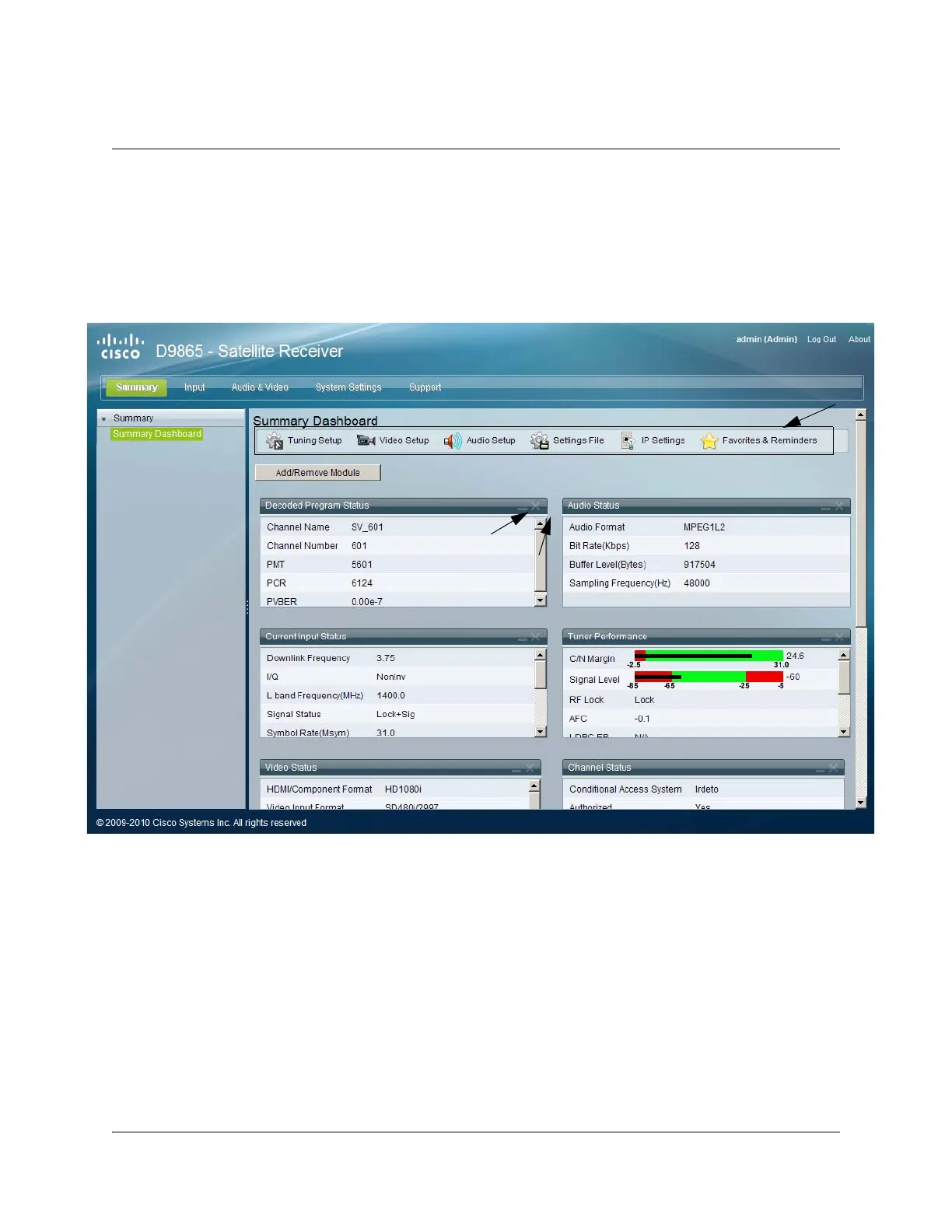Viewport: 952px width, 1232px height.
Task: Click main dashboard page scroll-up arrow
Action: [861, 415]
